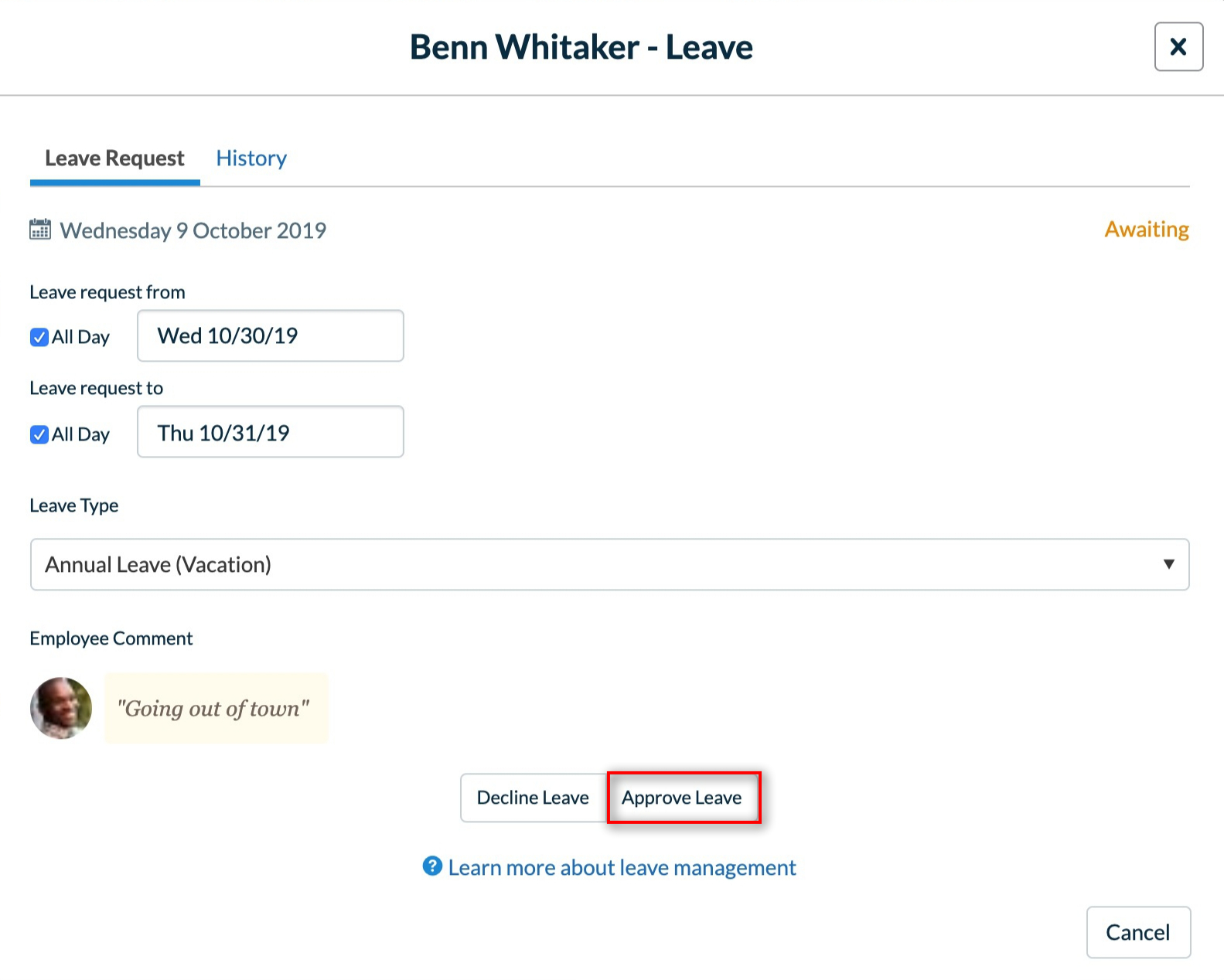The height and width of the screenshot is (980, 1224).
Task: Click the "Going out of town" comment
Action: [x=213, y=709]
